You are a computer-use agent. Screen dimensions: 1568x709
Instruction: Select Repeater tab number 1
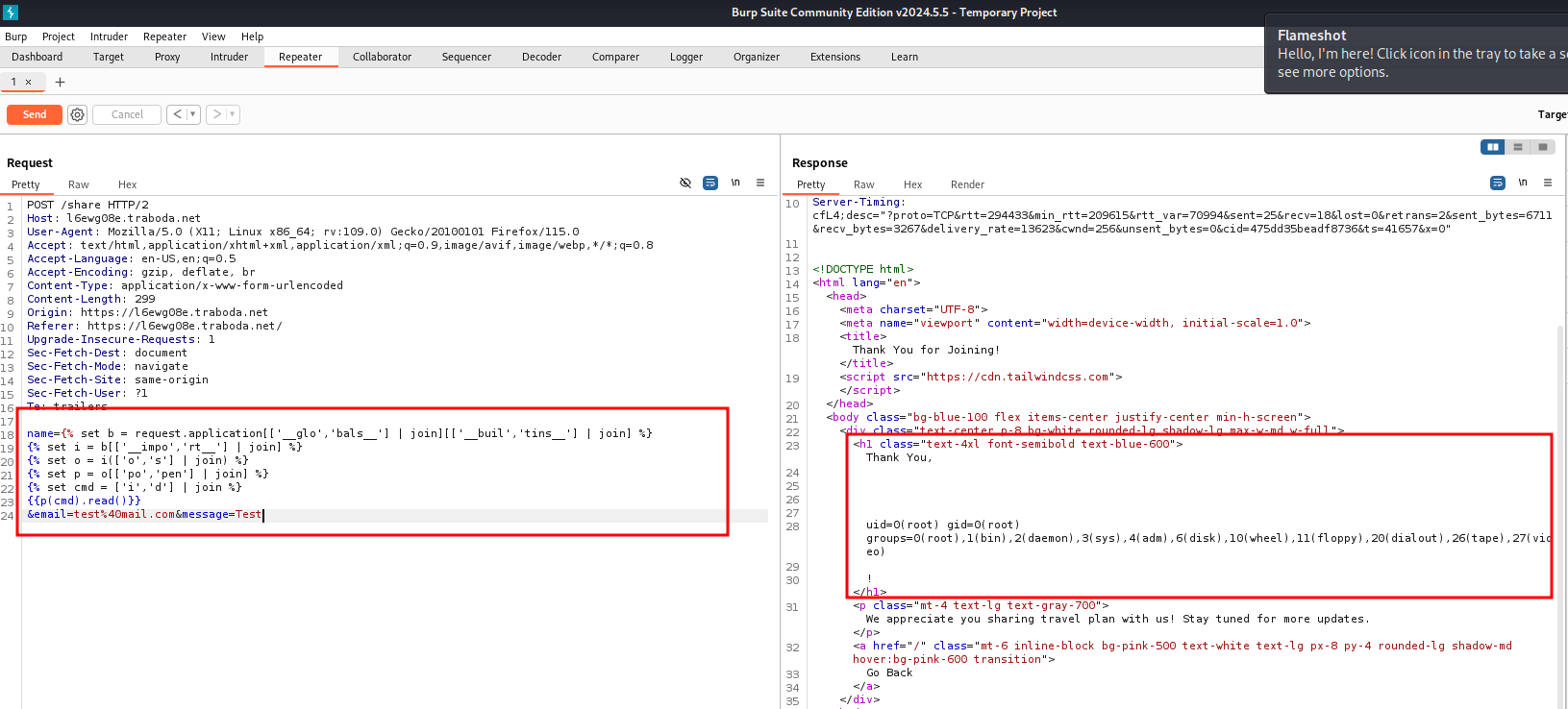coord(13,82)
